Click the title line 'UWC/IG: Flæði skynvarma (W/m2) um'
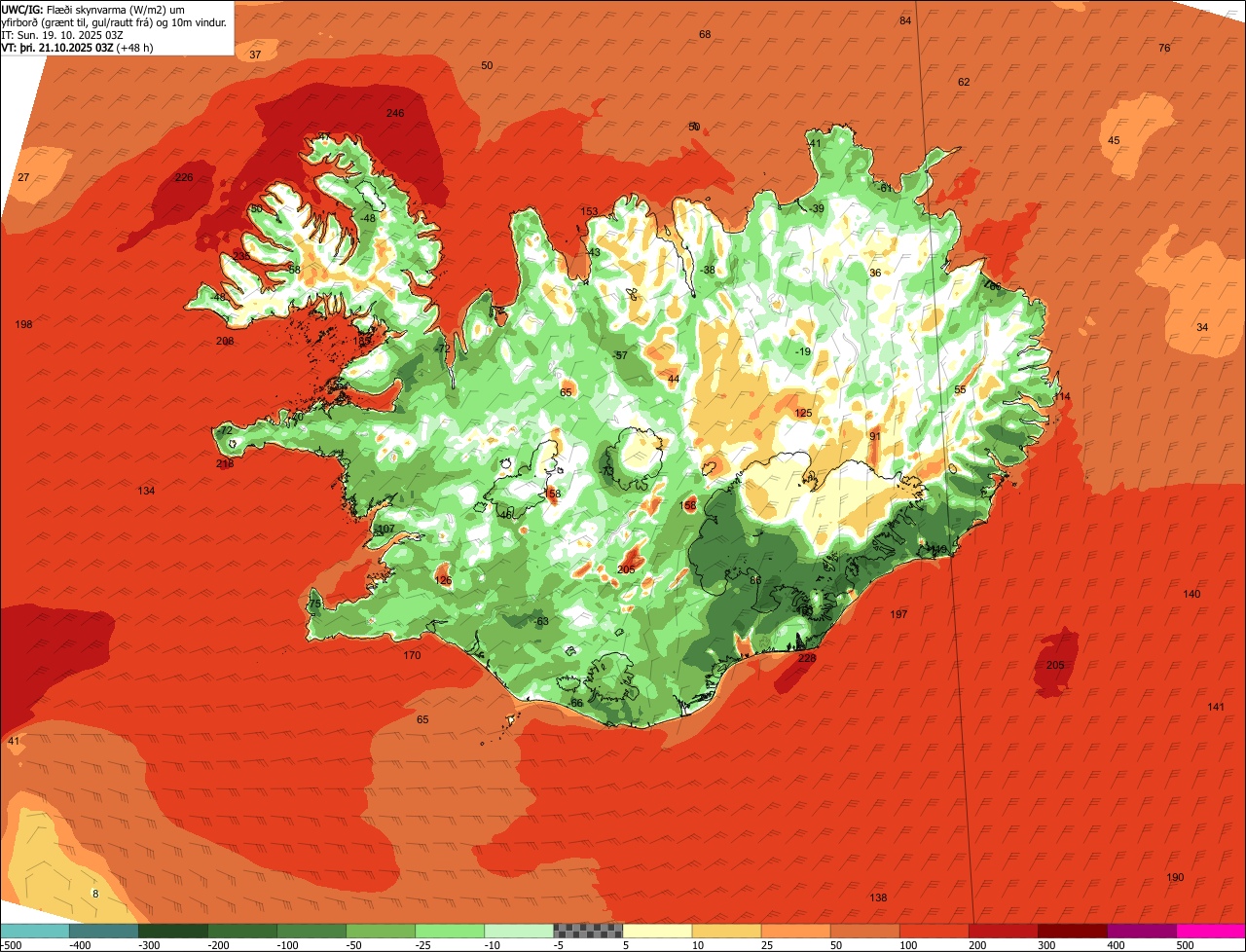 click(92, 9)
